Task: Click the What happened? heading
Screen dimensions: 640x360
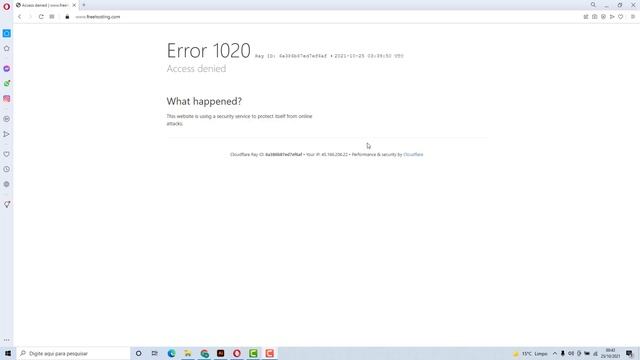Action: 204,101
